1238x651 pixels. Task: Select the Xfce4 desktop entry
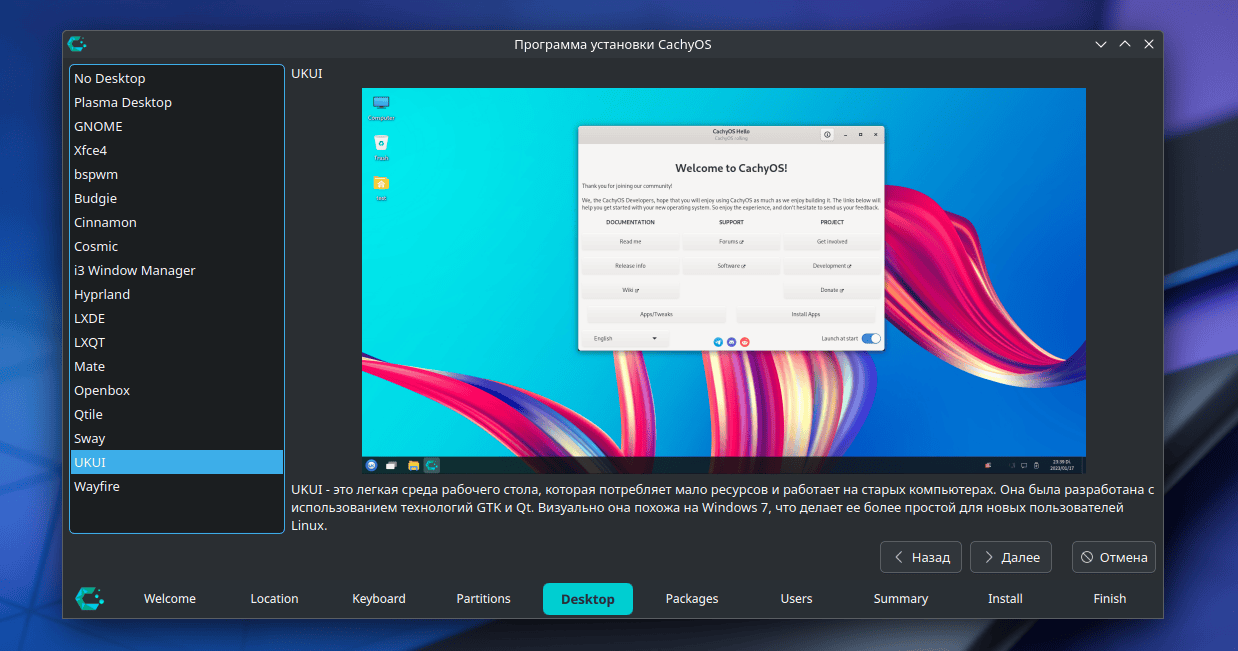point(90,150)
